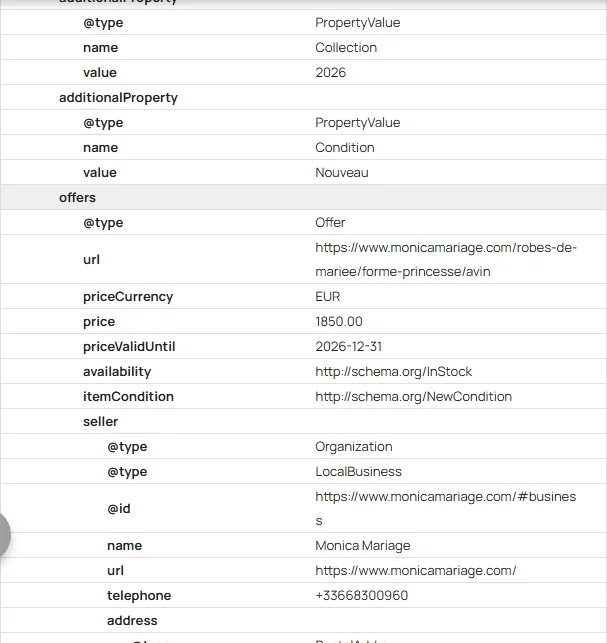Viewport: 607px width, 643px height.
Task: Click the schema.org/NewCondition value
Action: coord(413,397)
